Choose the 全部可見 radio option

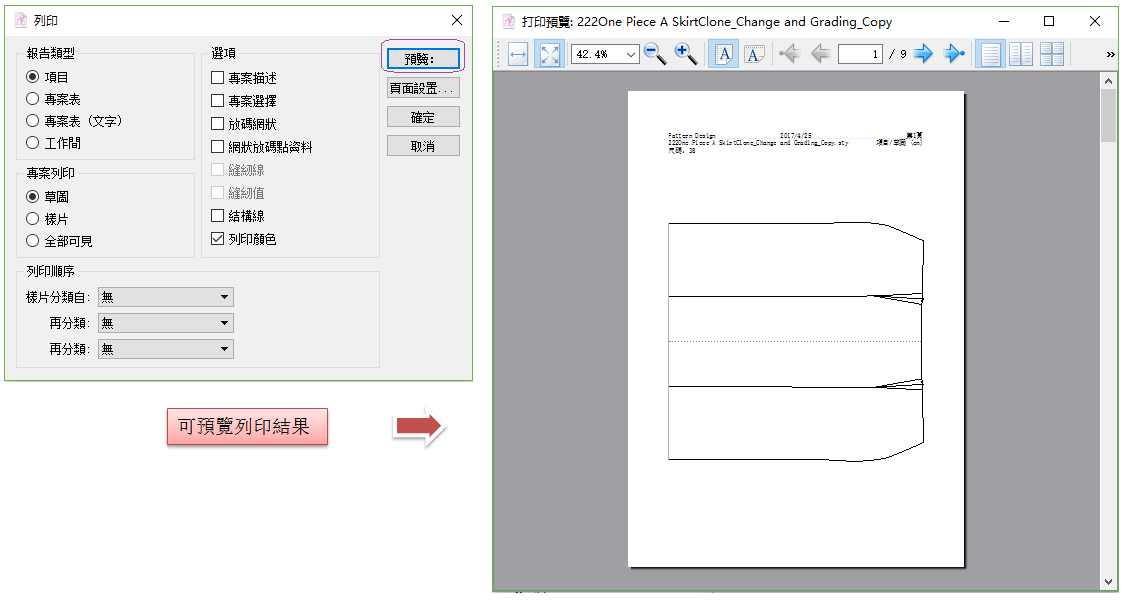[x=33, y=241]
